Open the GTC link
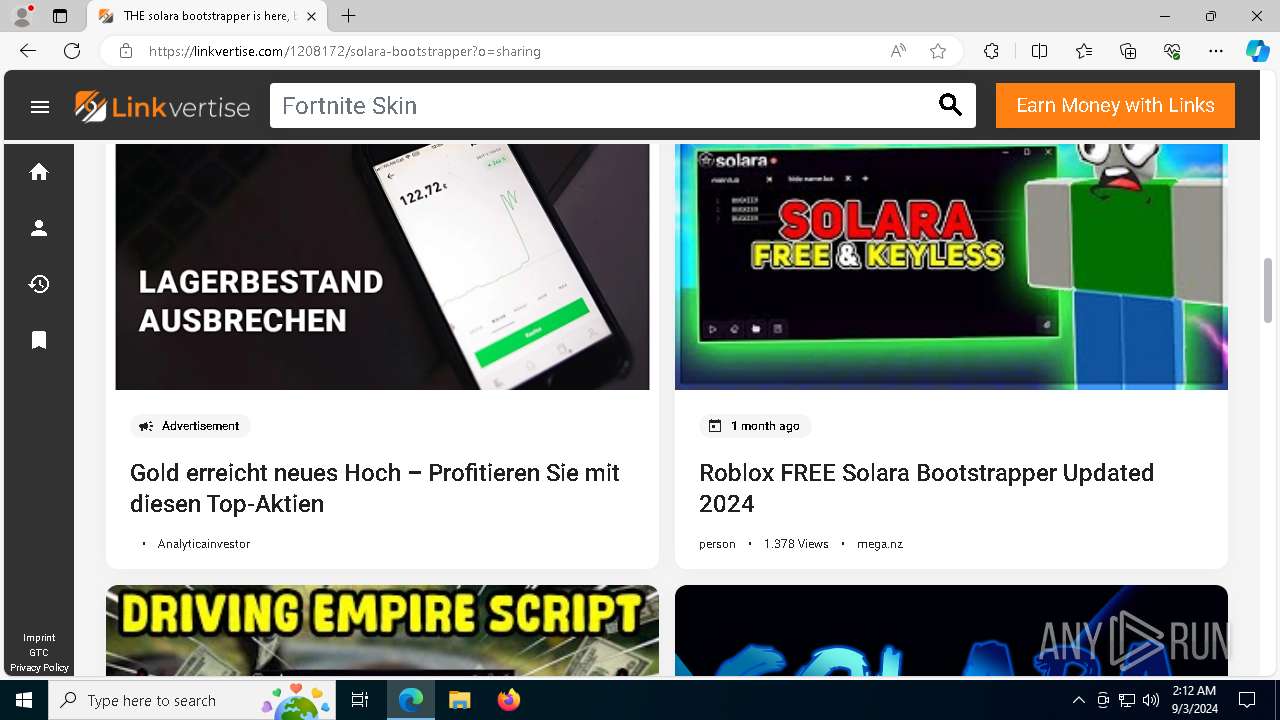This screenshot has width=1280, height=720. tap(39, 653)
